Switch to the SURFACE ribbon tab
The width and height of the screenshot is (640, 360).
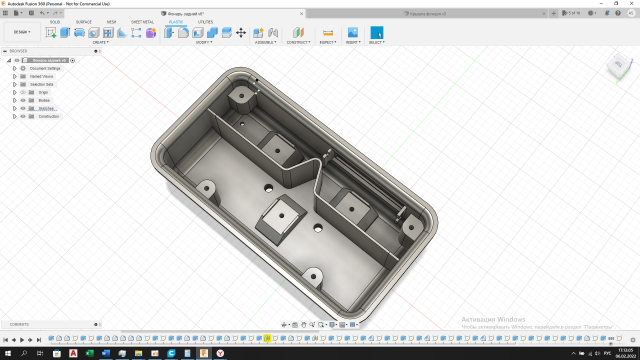click(84, 22)
